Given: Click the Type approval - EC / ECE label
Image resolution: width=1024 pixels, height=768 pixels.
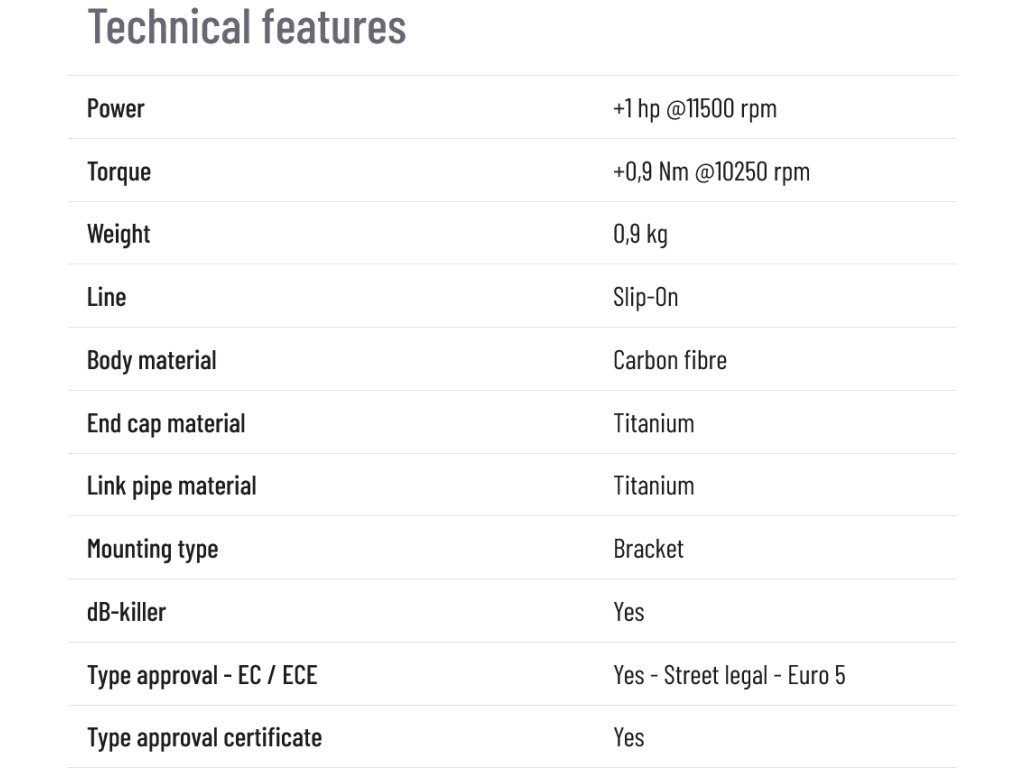Looking at the screenshot, I should click(202, 675).
